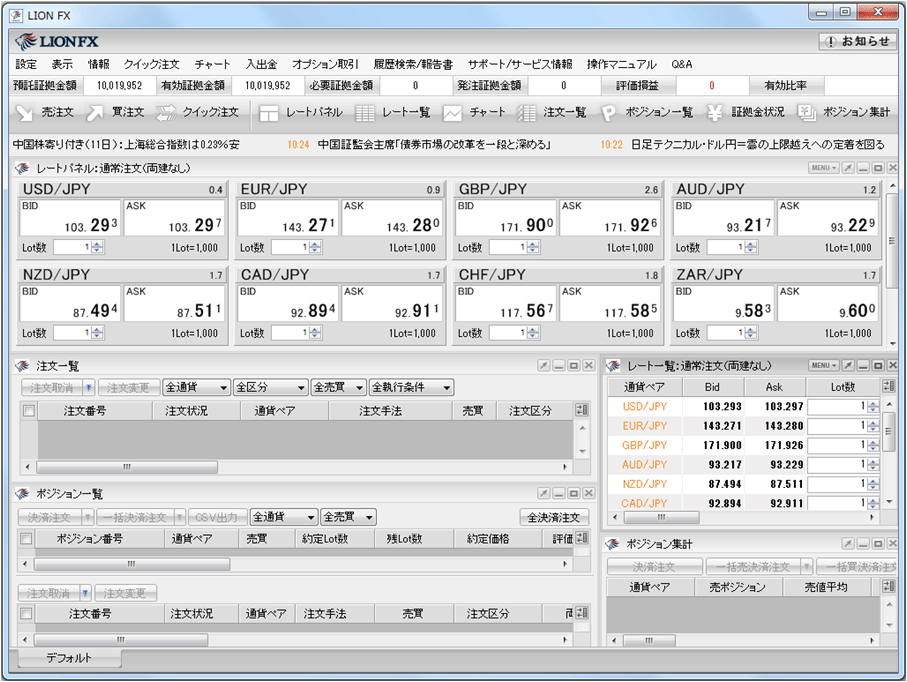The height and width of the screenshot is (682, 907).
Task: Click the column settings icon in ポジション一覧 table header
Action: pyautogui.click(x=582, y=538)
